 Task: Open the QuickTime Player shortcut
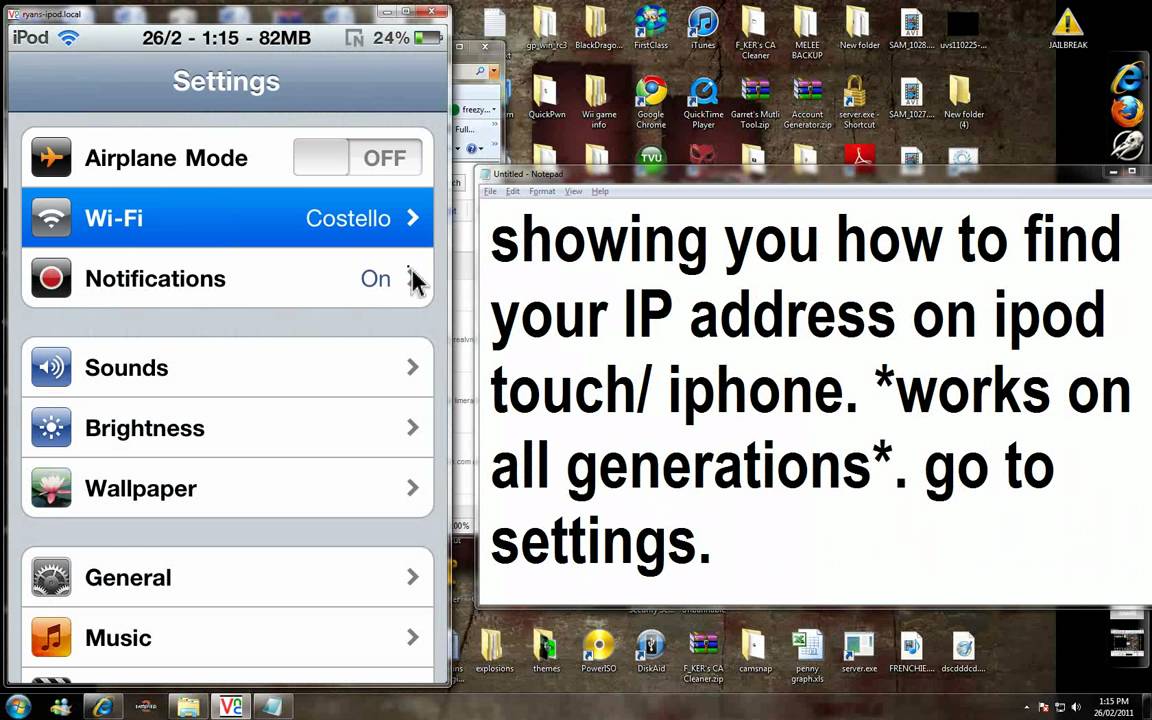[703, 101]
